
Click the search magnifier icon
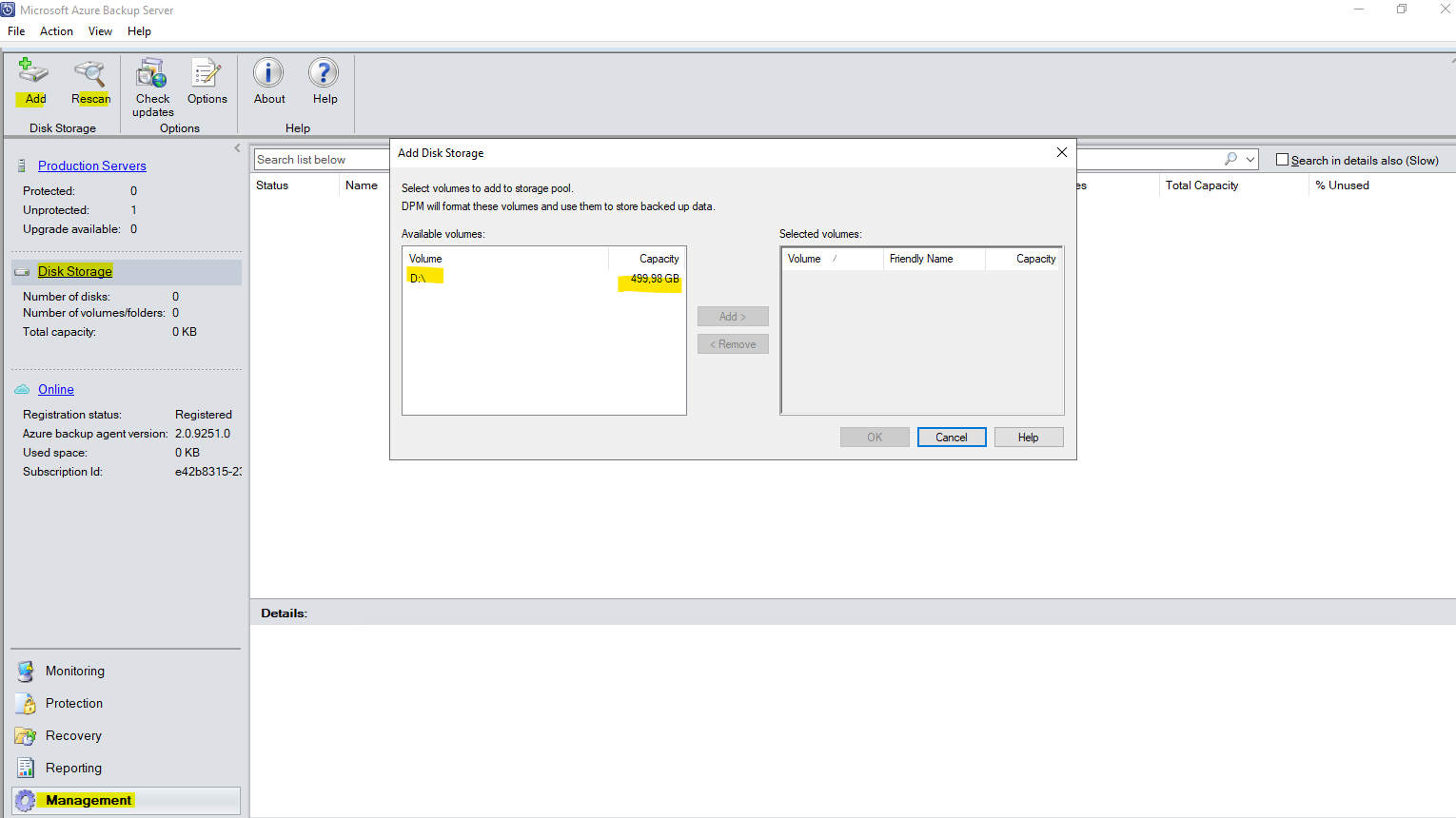pyautogui.click(x=1230, y=160)
